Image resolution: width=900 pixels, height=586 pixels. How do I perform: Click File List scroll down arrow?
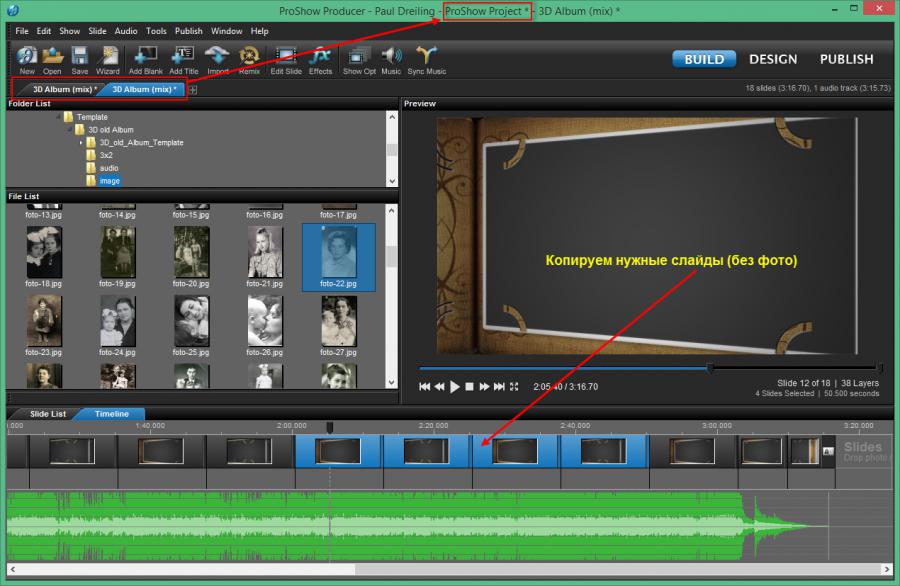point(392,383)
